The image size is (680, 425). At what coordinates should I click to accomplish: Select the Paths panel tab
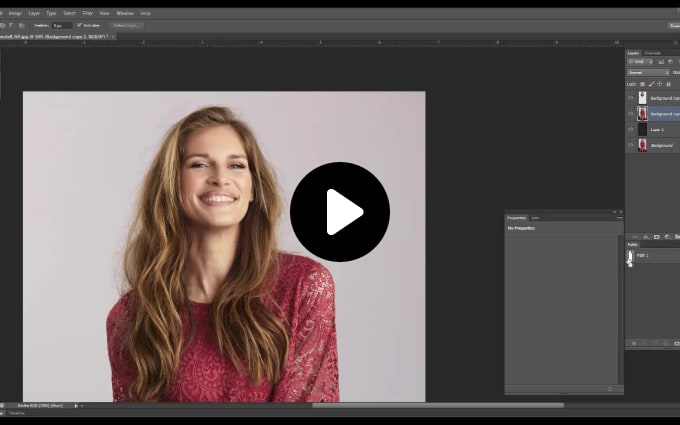633,245
